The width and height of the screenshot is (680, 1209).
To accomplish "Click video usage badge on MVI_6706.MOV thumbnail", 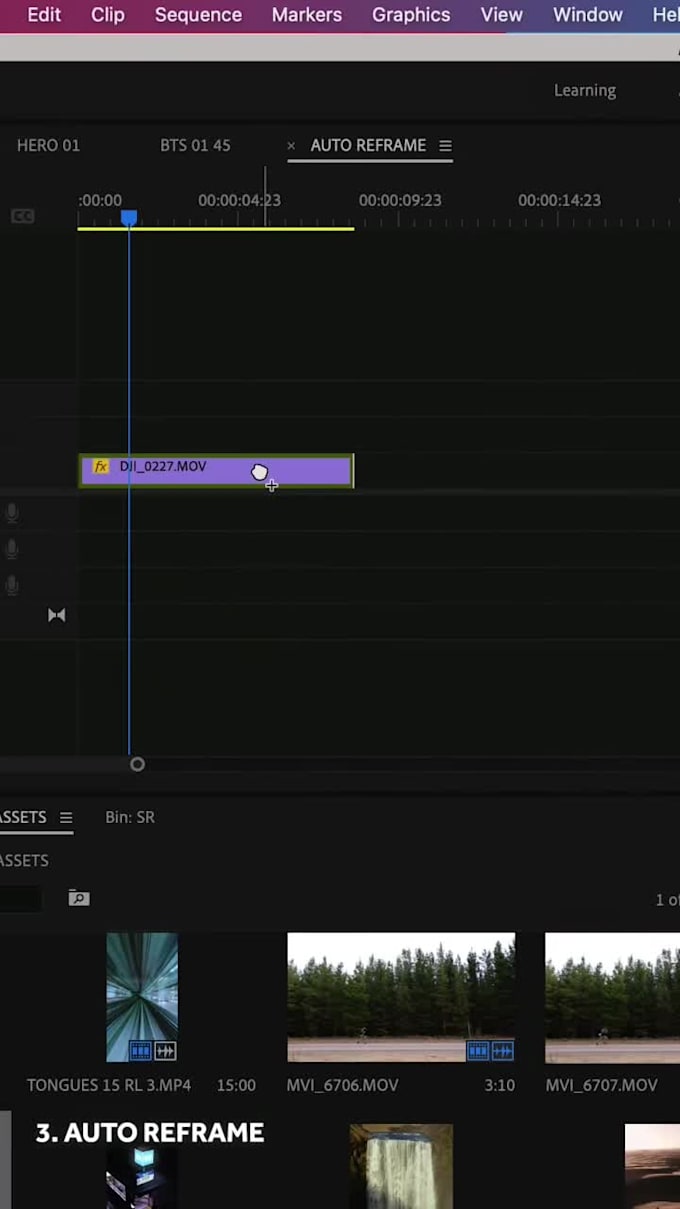I will pos(478,1050).
